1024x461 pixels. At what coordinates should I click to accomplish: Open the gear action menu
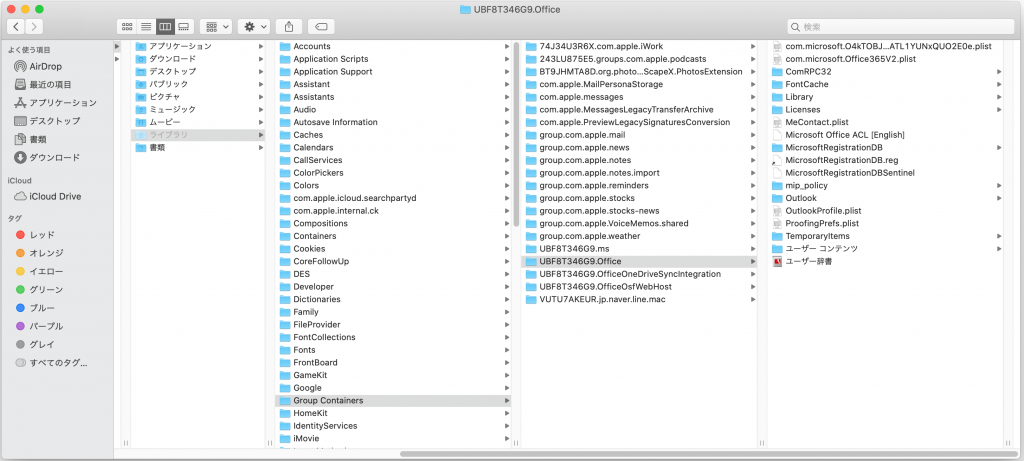coord(254,27)
